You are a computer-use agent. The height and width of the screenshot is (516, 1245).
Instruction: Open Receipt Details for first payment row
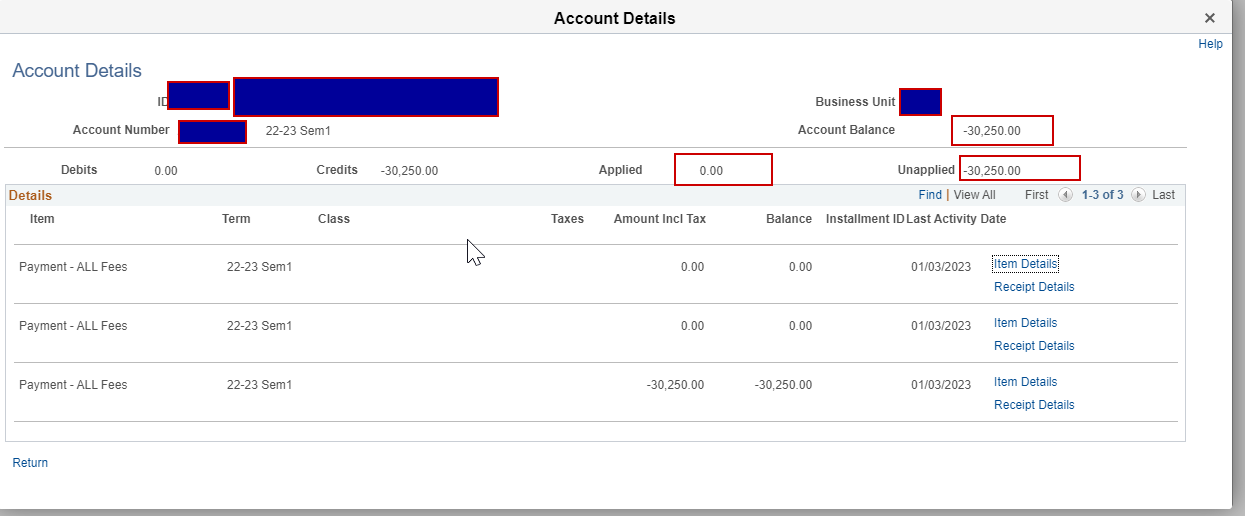(x=1034, y=287)
